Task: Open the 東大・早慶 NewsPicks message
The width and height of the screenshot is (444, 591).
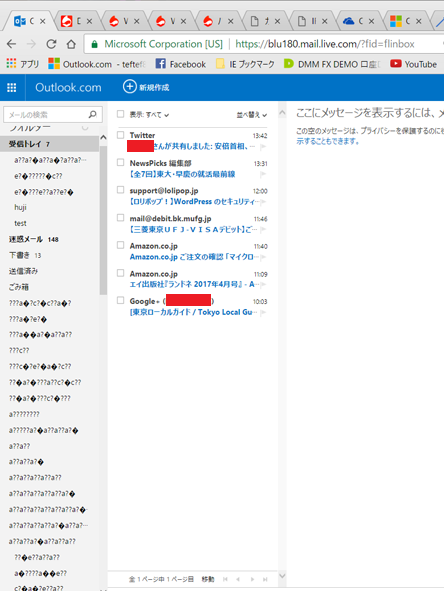Action: point(182,174)
